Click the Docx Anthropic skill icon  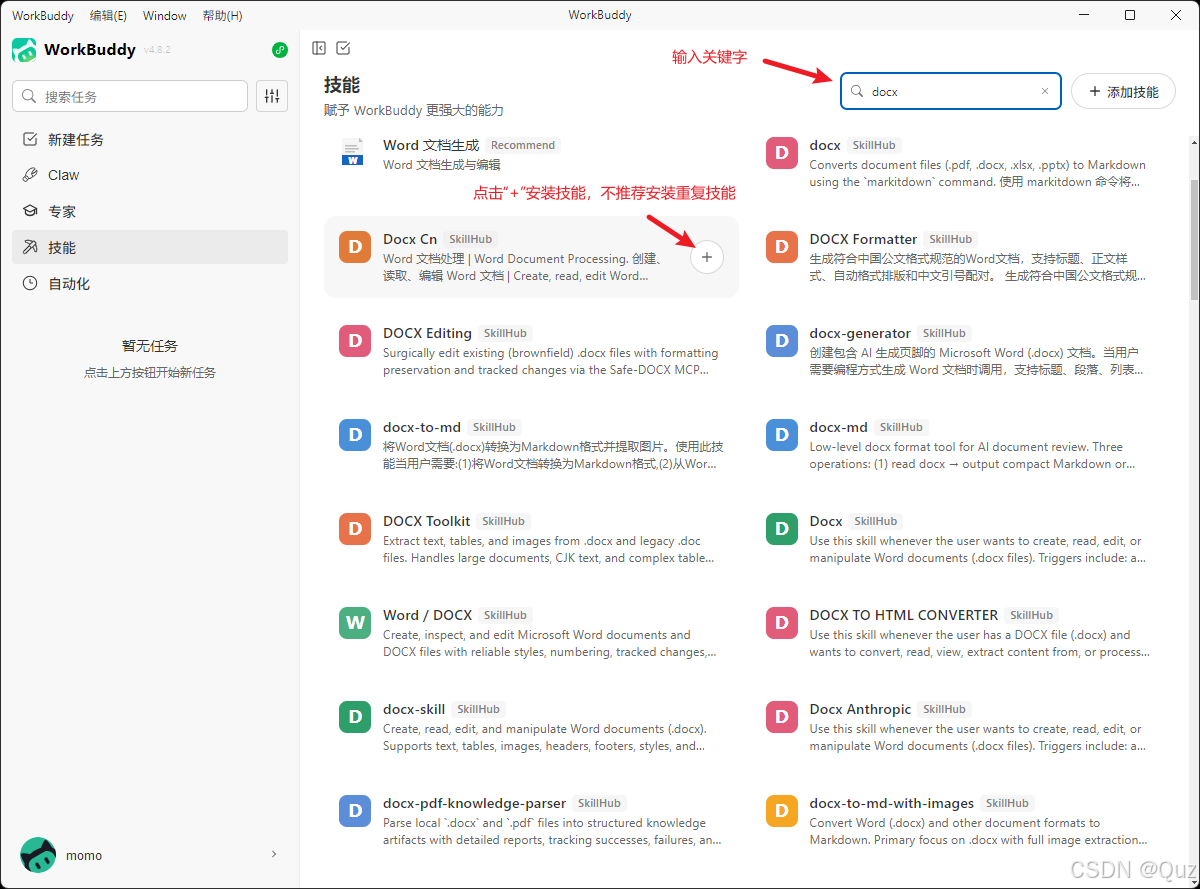point(782,717)
